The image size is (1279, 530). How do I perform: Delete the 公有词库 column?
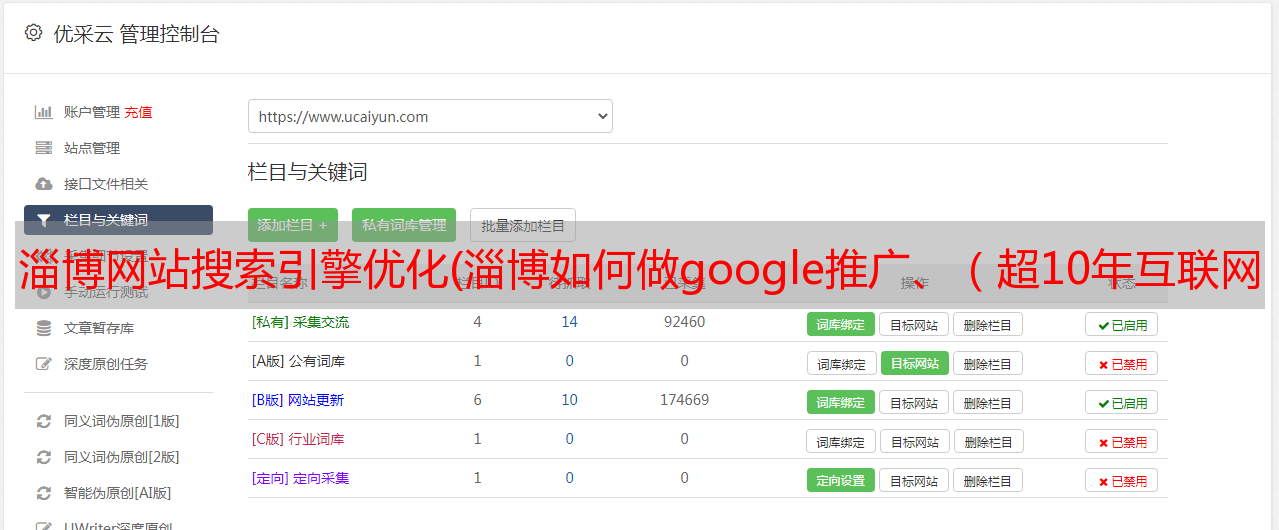pos(988,363)
